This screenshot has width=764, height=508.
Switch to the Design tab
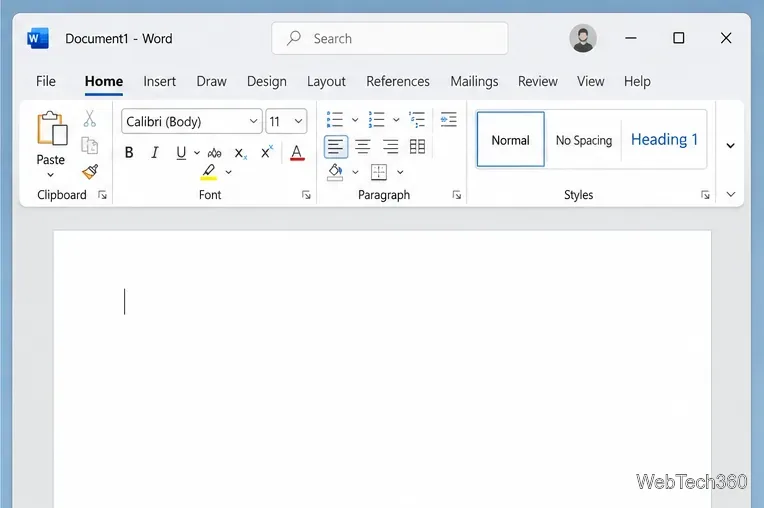(267, 81)
